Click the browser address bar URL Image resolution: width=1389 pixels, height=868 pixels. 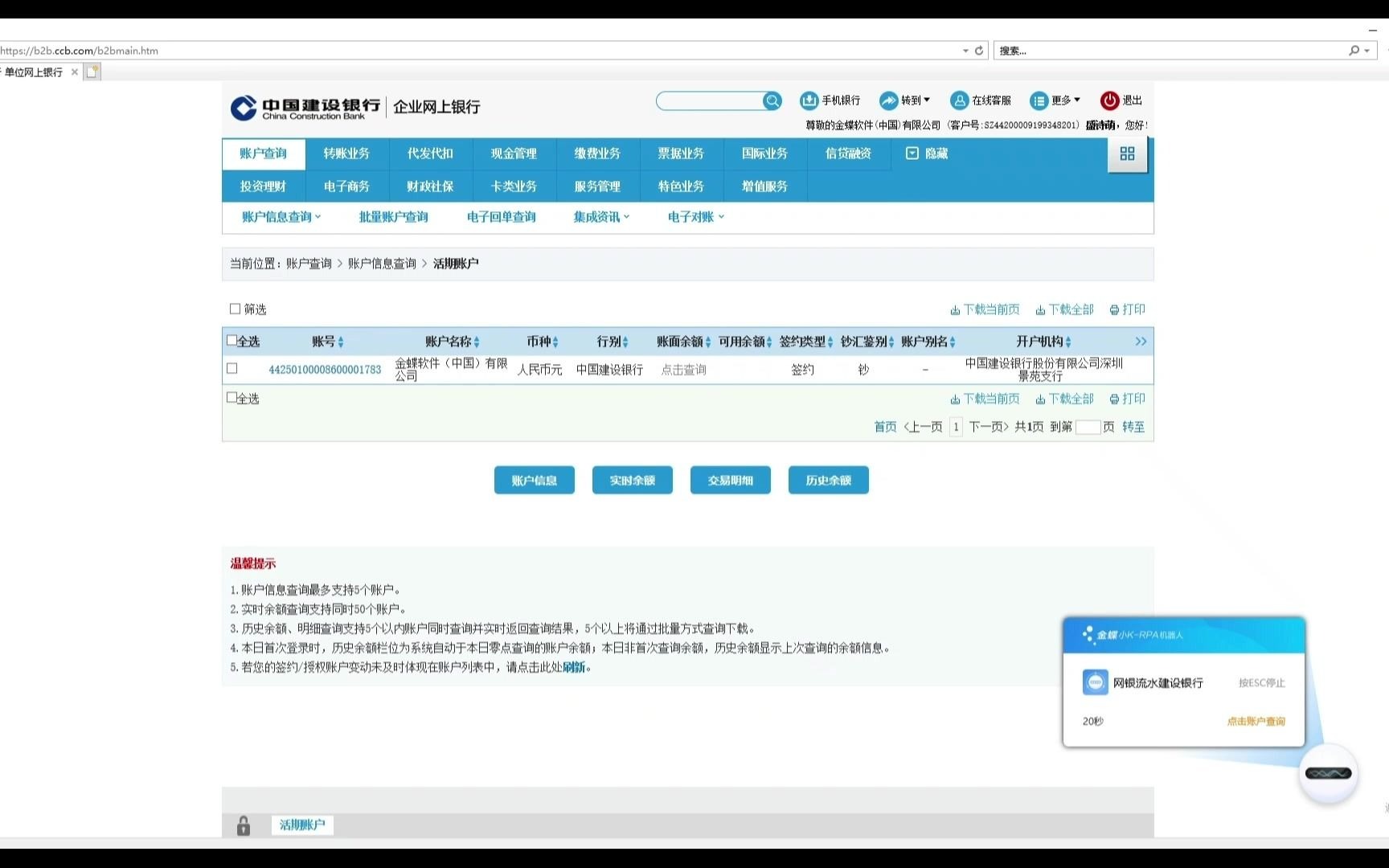tap(79, 51)
